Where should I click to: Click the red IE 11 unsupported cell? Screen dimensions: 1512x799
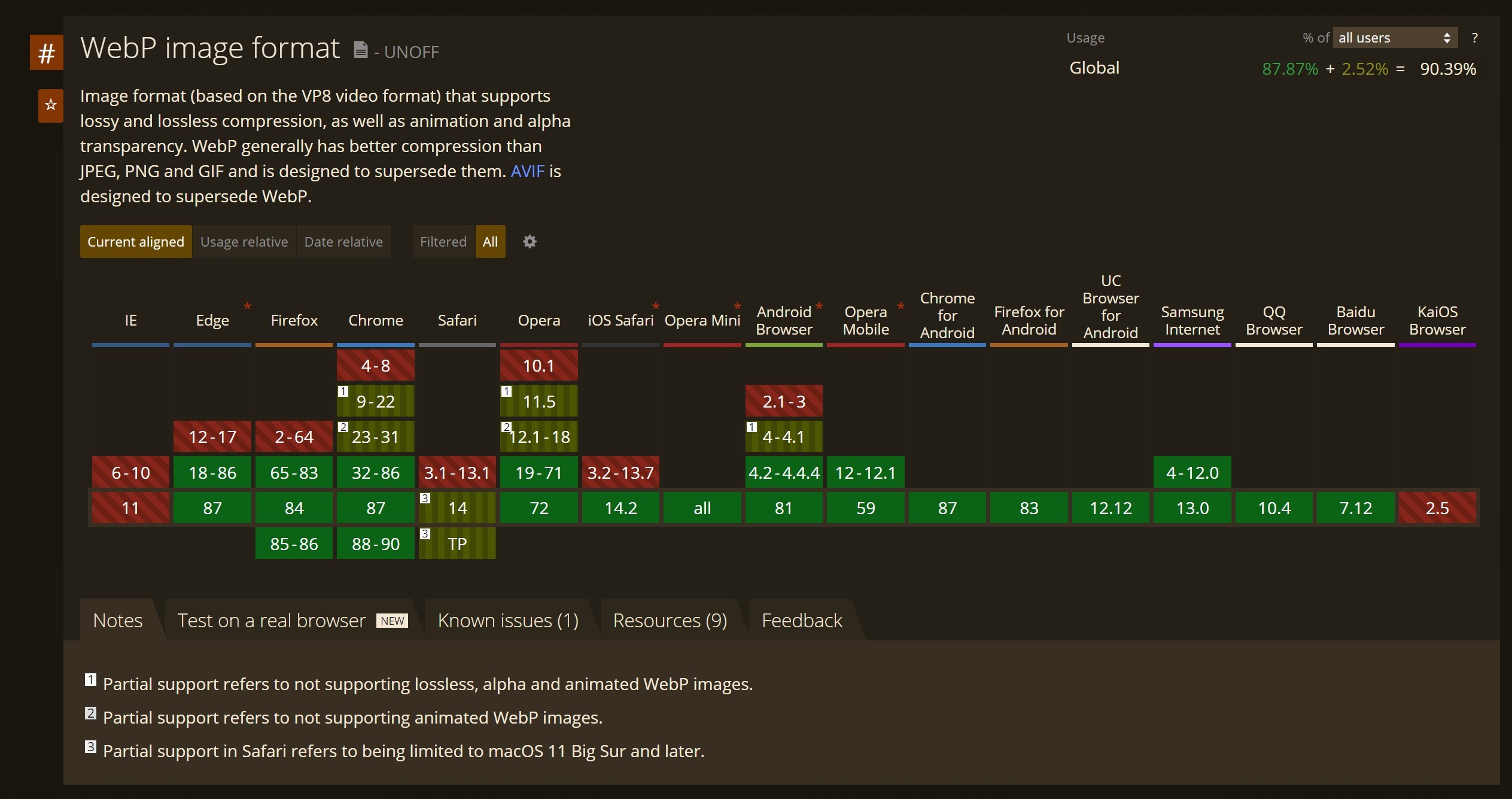(130, 508)
